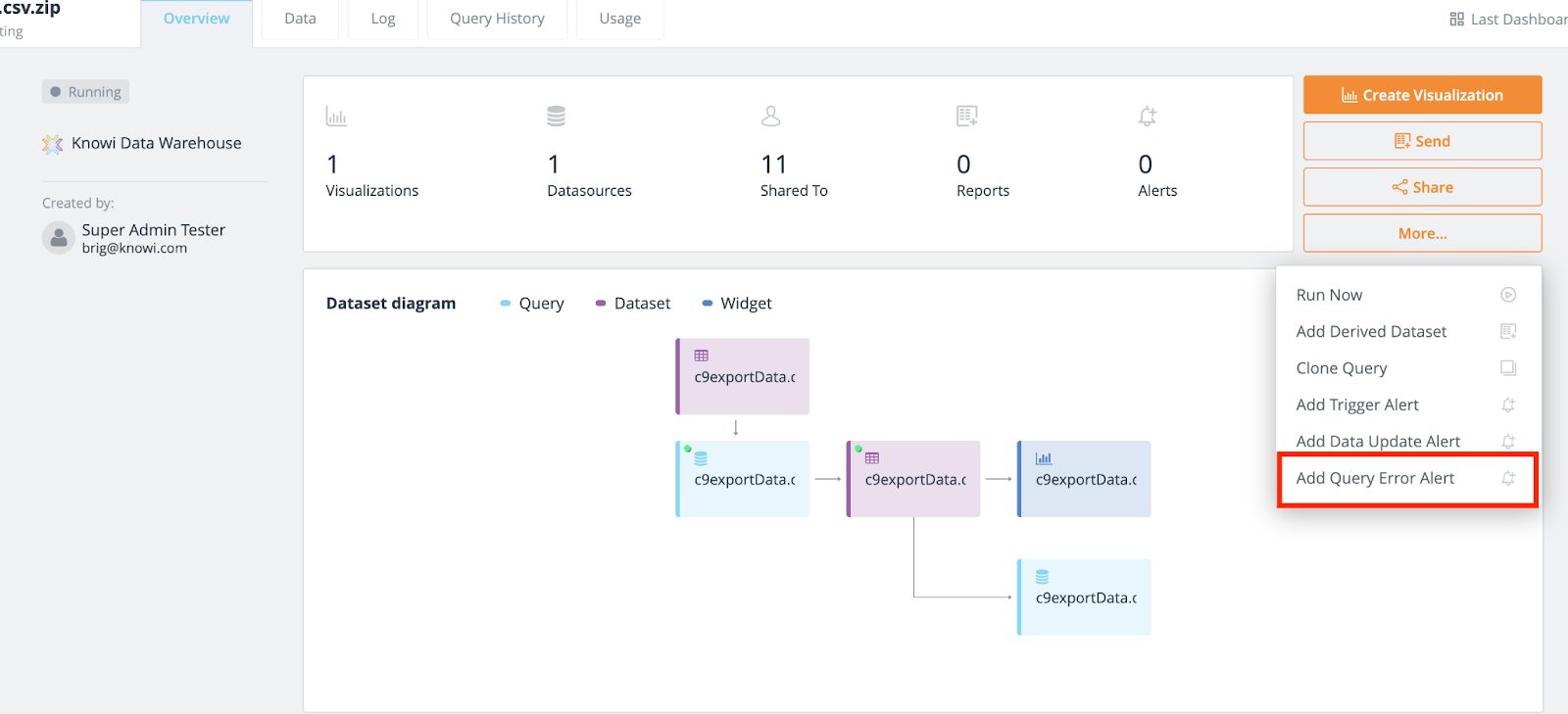Click the Visualizations bar chart icon

(x=336, y=117)
